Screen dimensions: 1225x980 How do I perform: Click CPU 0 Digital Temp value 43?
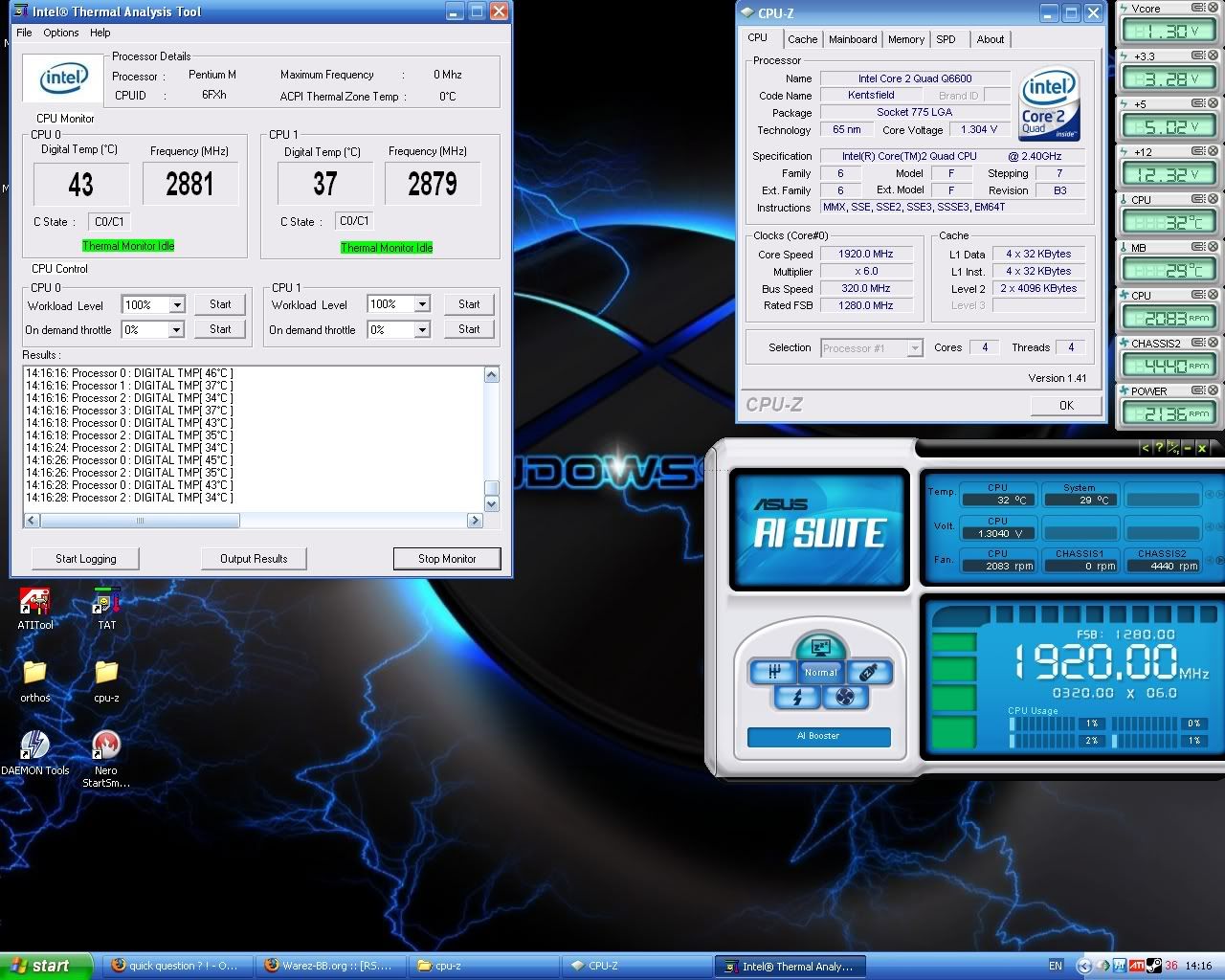[80, 184]
